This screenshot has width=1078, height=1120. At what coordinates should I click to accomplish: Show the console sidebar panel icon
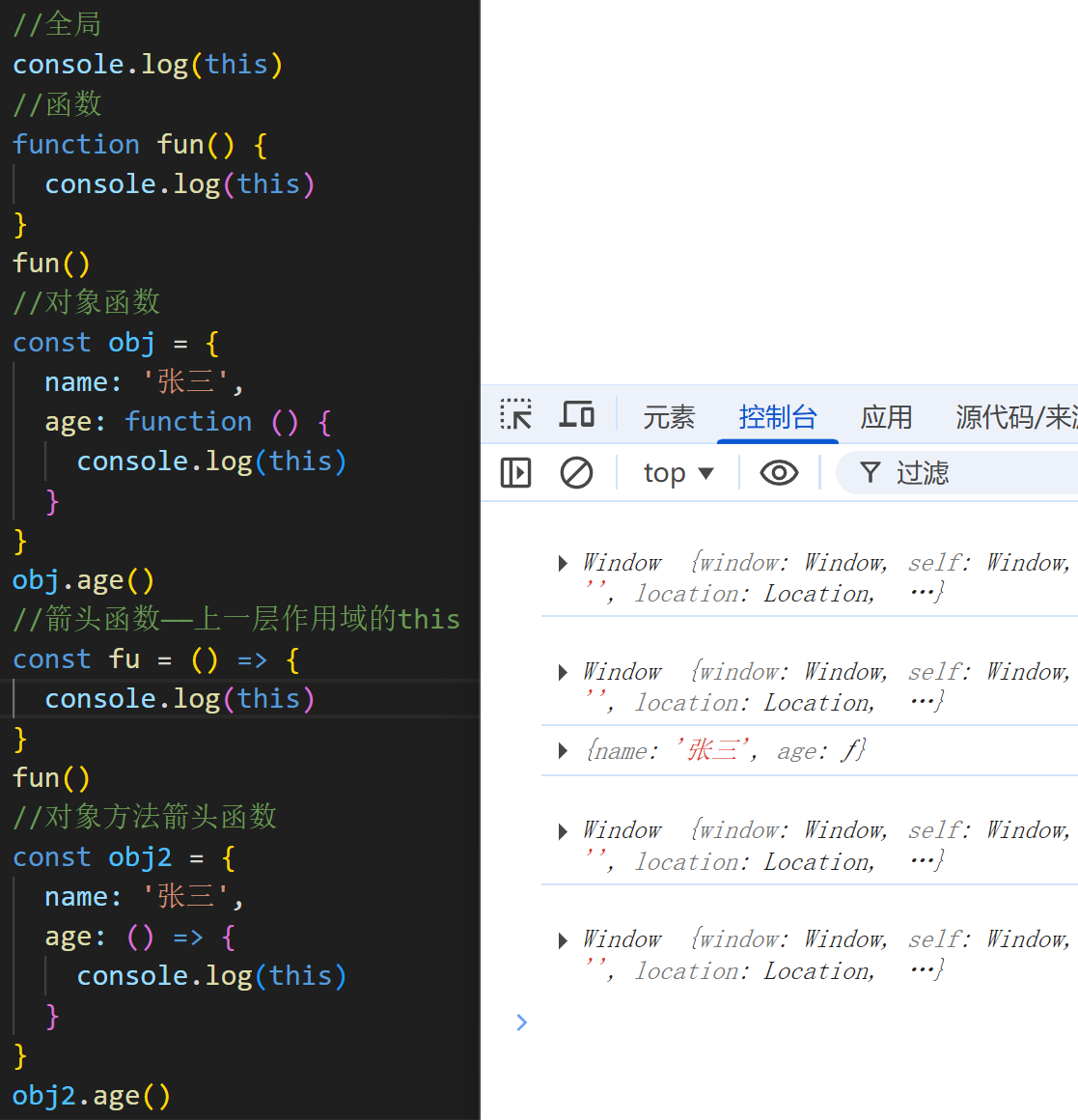coord(515,473)
